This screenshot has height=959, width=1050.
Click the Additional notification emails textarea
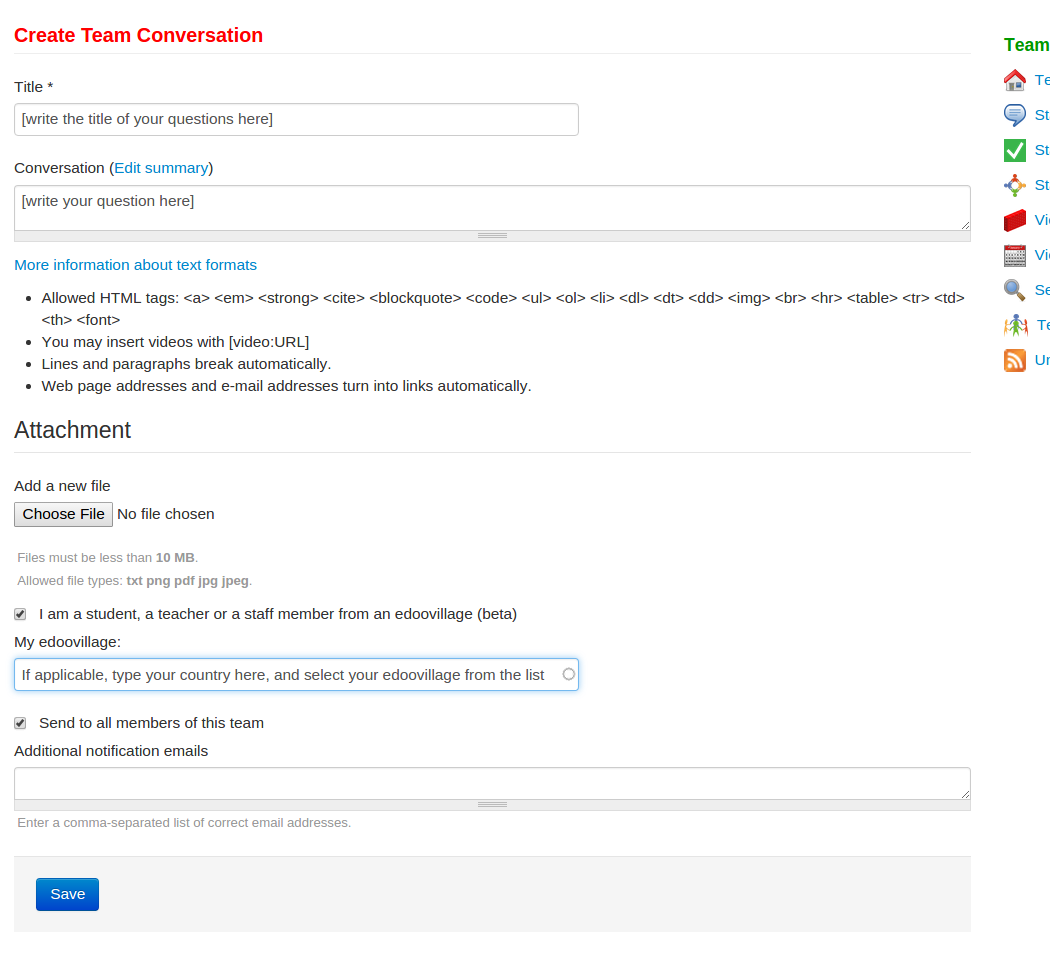pyautogui.click(x=492, y=784)
